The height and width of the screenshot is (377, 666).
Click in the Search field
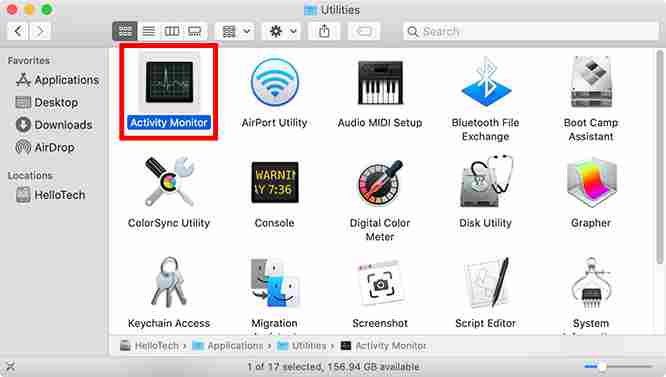(531, 31)
